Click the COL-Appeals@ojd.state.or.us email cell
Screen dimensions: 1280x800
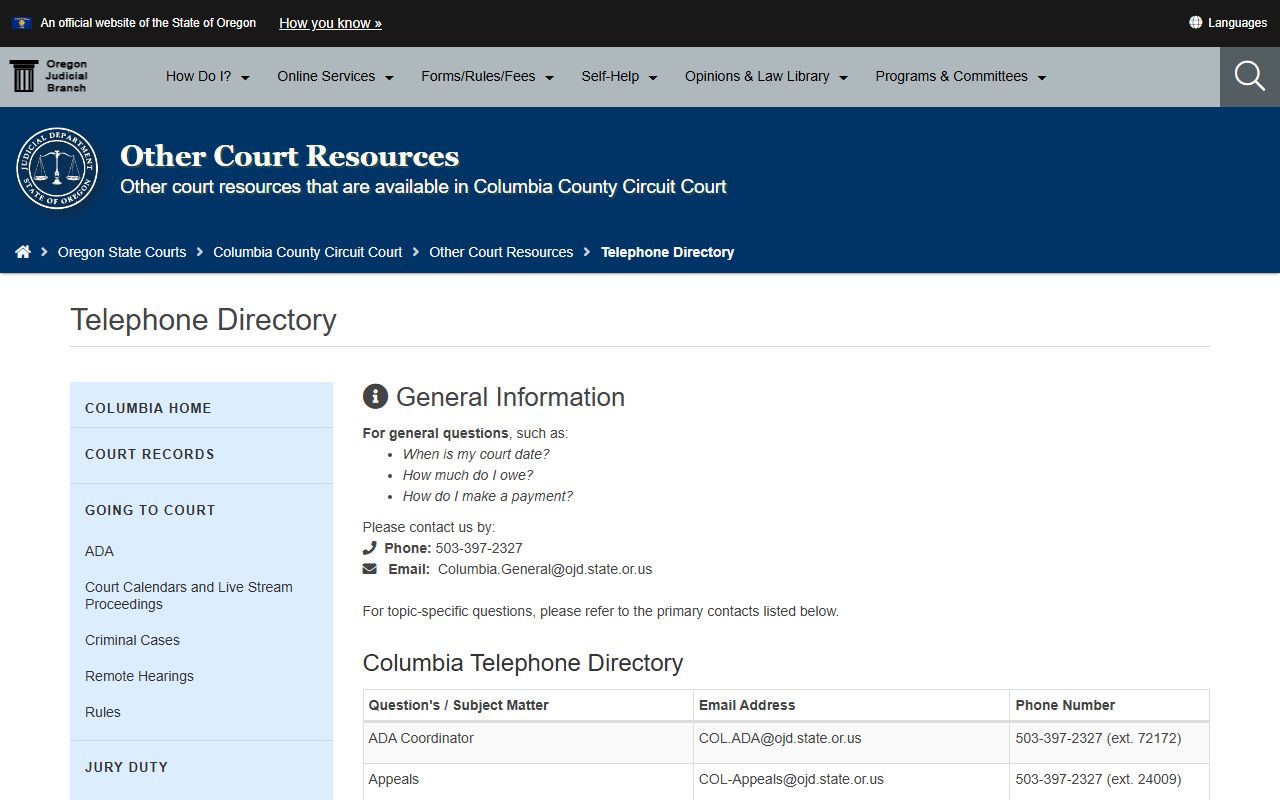851,782
